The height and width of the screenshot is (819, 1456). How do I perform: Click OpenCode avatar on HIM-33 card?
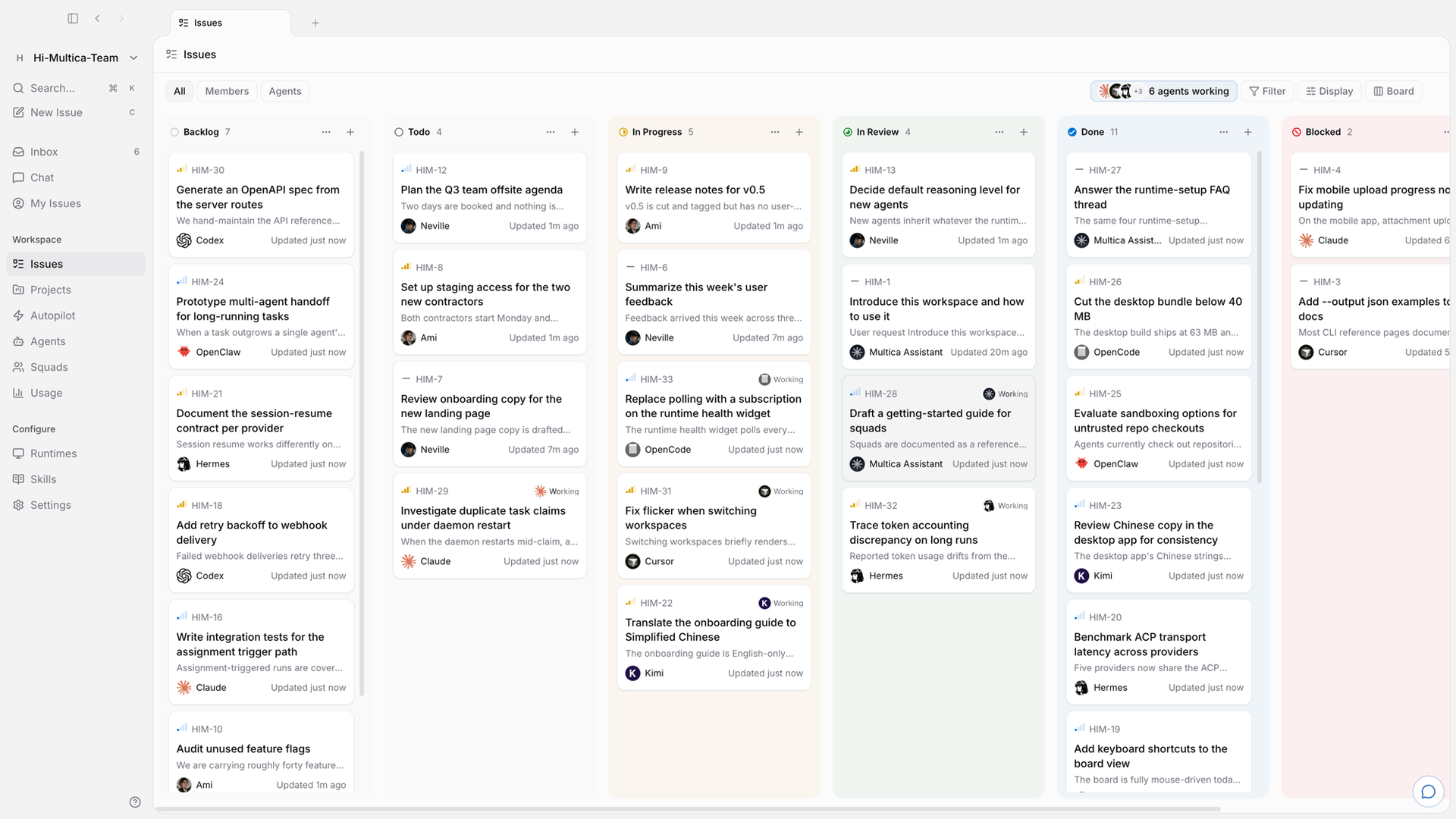(632, 450)
